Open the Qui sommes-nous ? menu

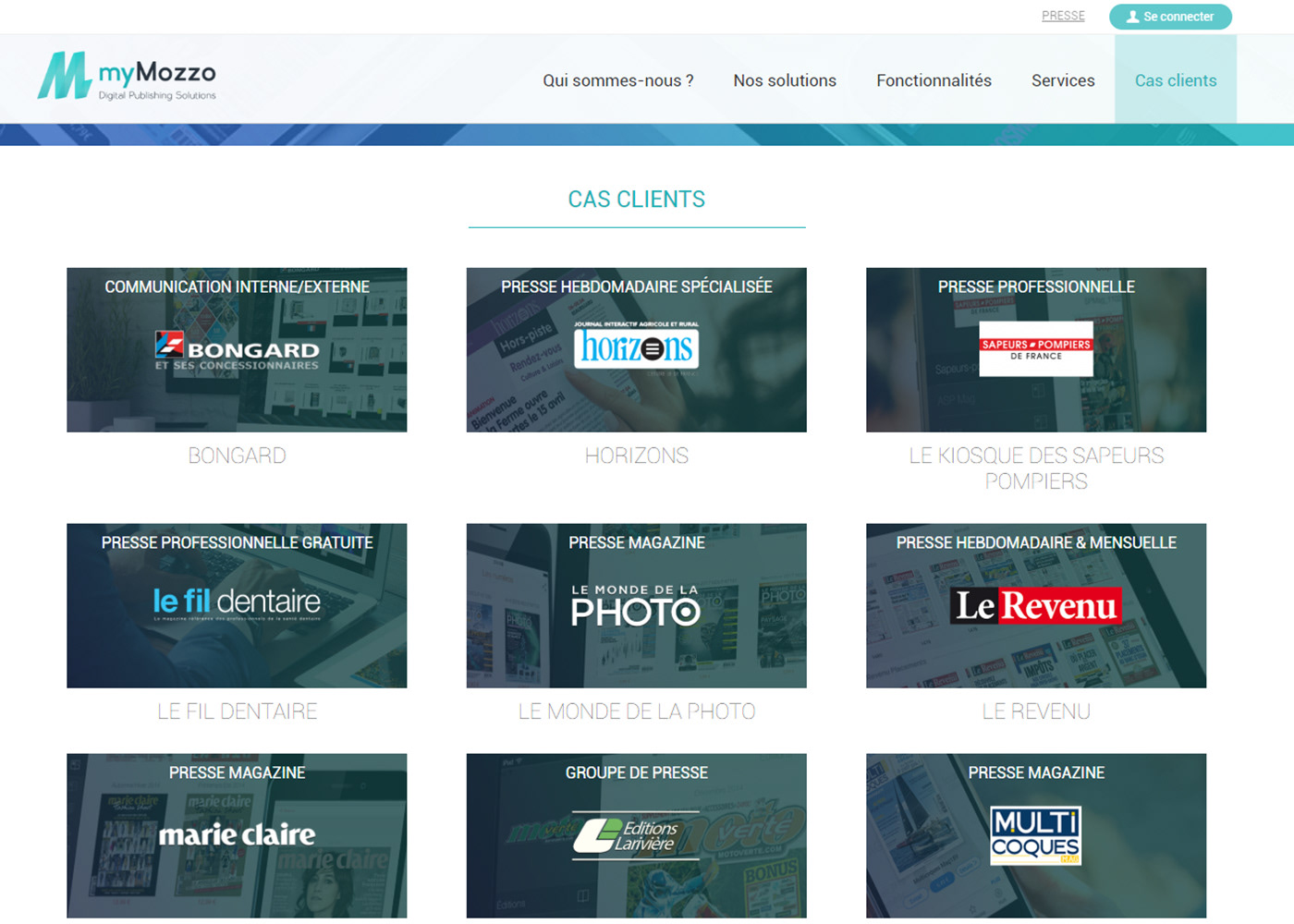point(618,80)
